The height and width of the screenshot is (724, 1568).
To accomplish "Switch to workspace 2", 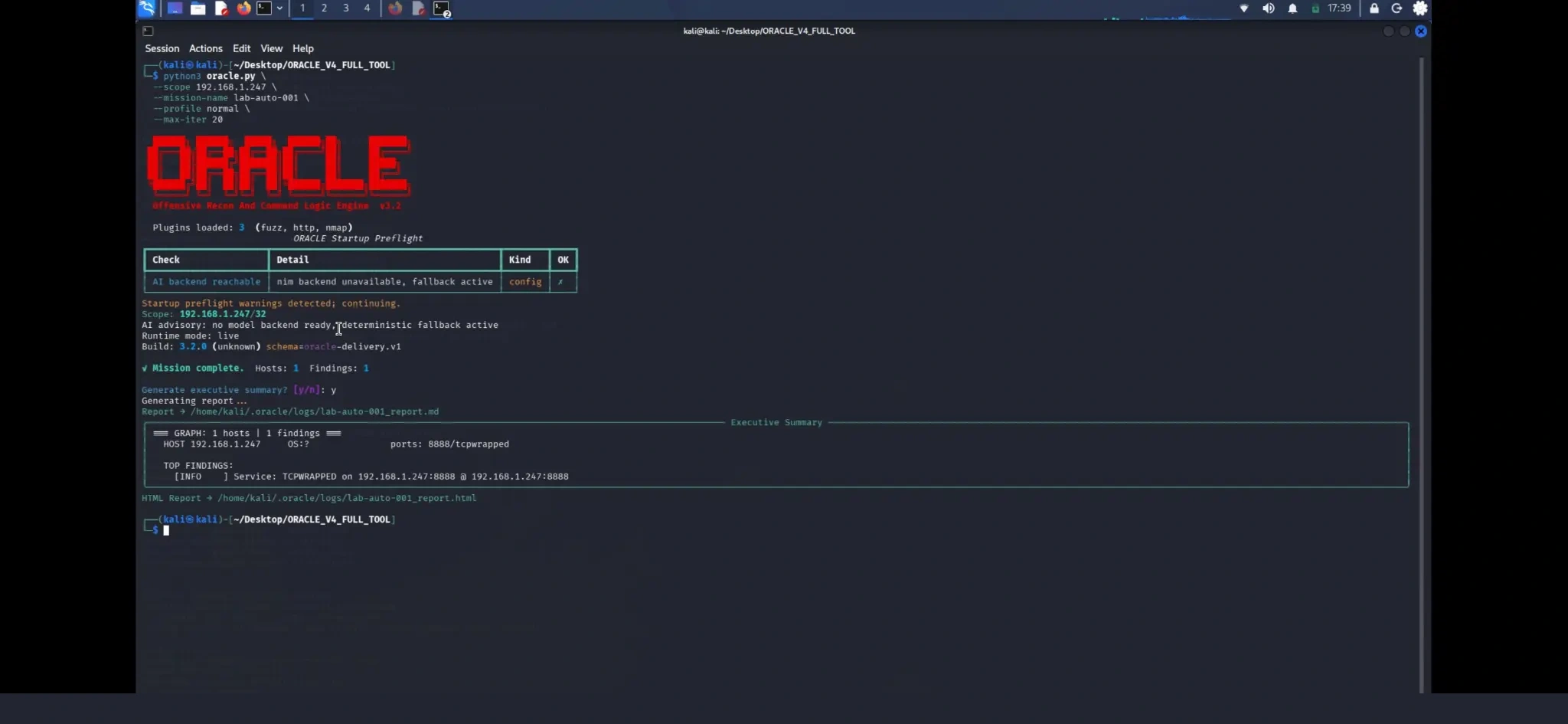I will coord(324,8).
